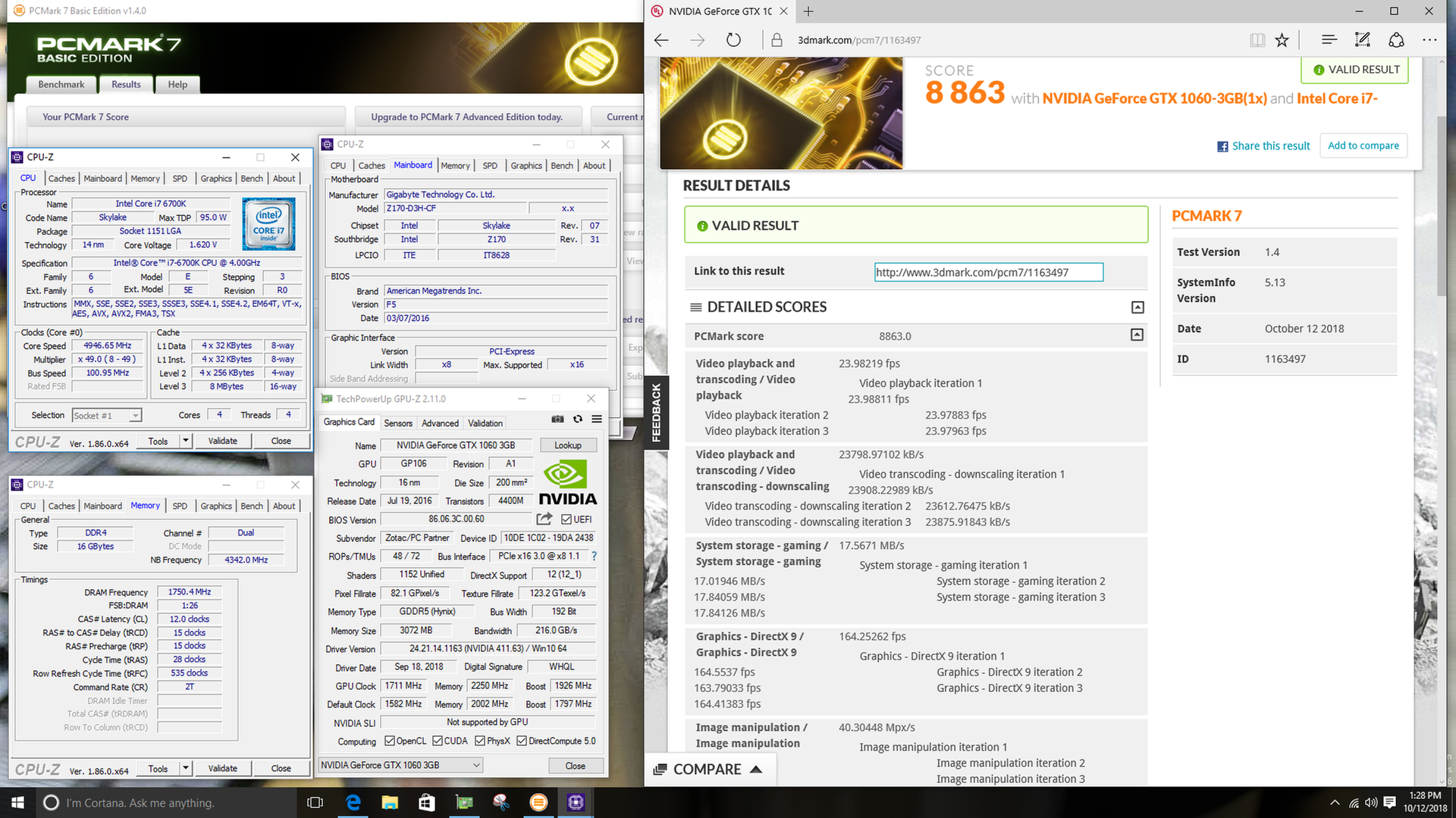This screenshot has width=1456, height=818.
Task: Toggle the CUDA checkbox
Action: [438, 741]
